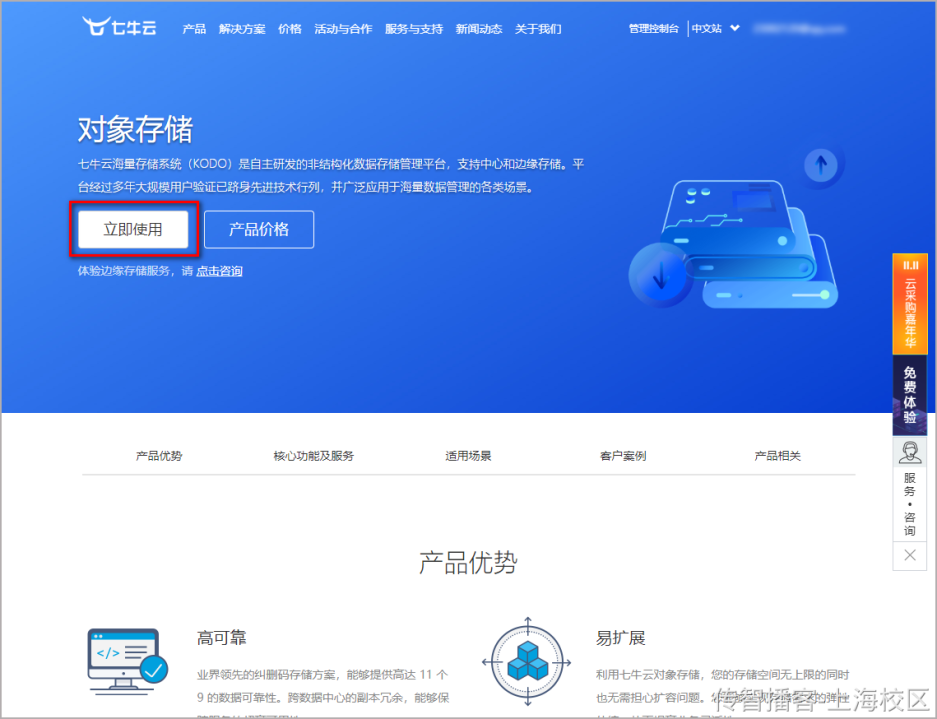
Task: Go to 管理控制台
Action: click(654, 28)
